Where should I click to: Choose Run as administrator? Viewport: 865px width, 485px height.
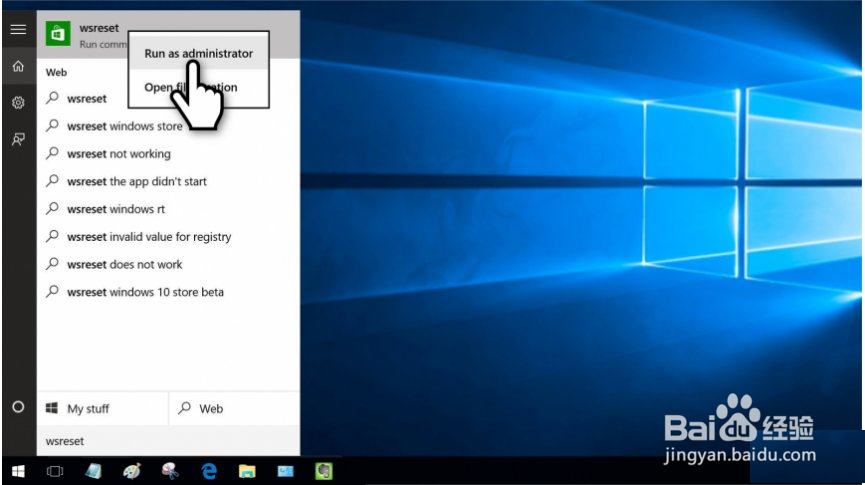[199, 54]
